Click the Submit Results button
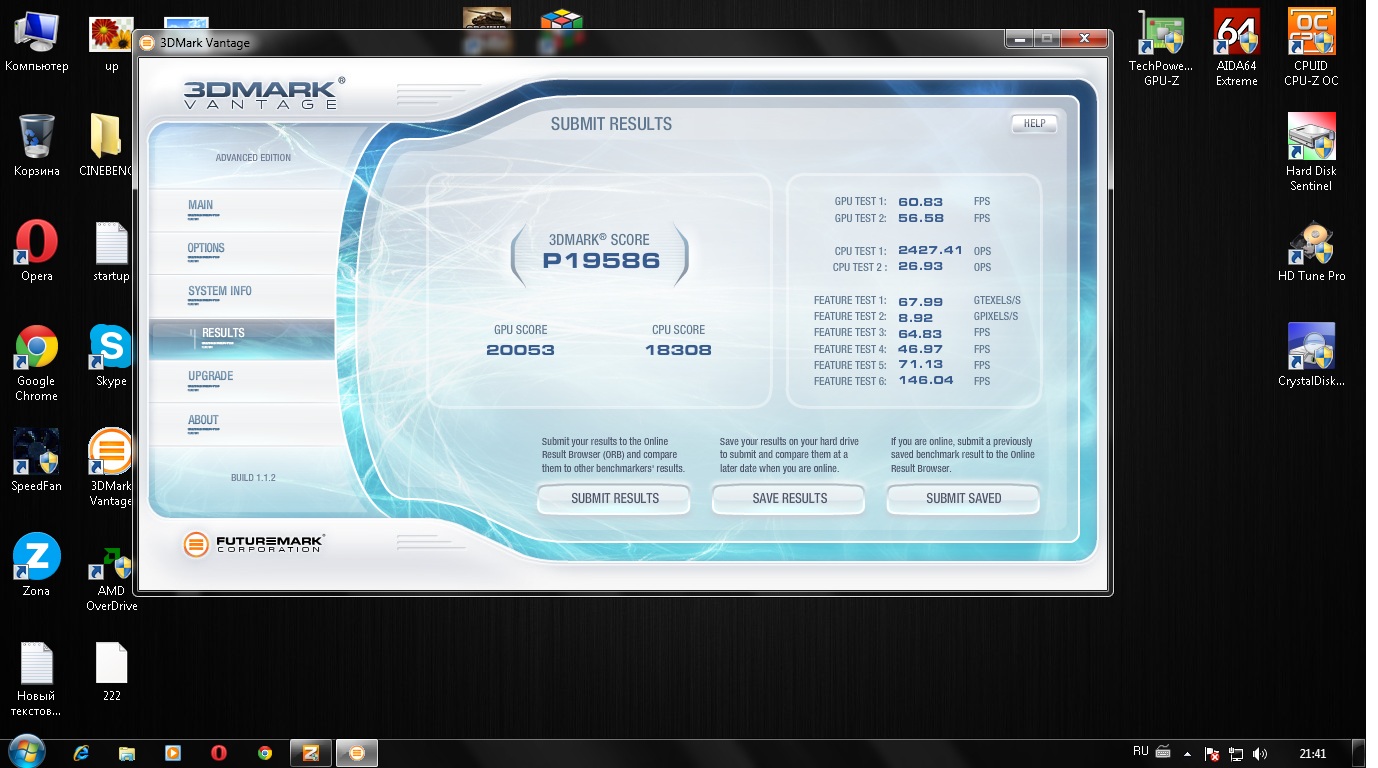Viewport: 1378px width, 768px height. pos(614,498)
